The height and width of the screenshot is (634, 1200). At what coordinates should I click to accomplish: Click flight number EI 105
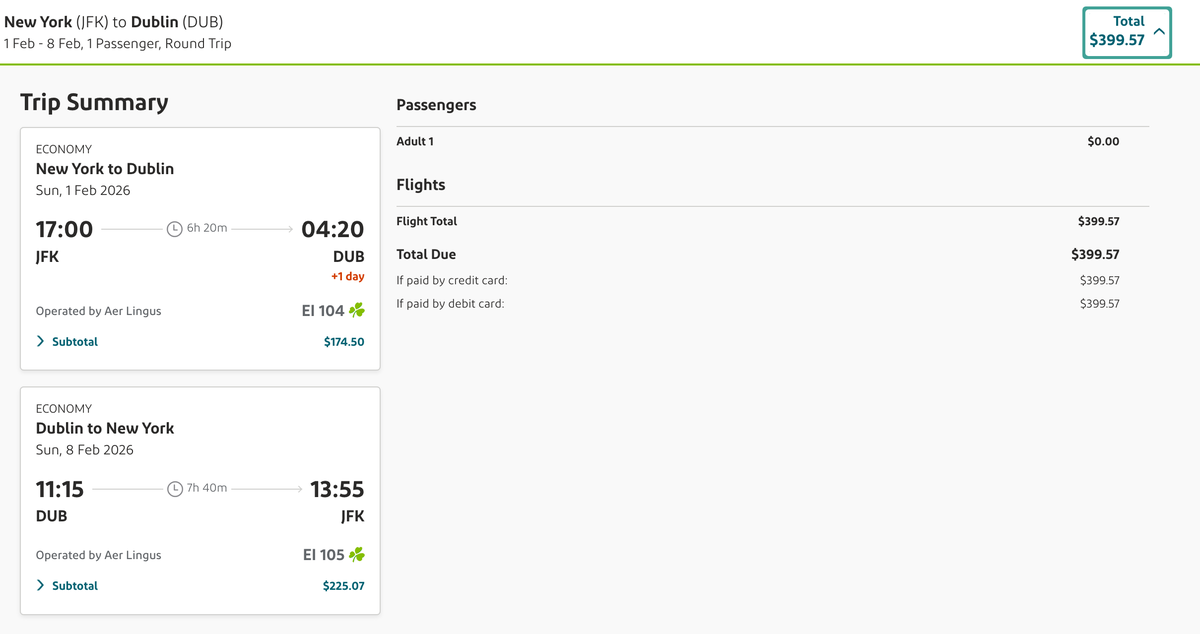(322, 554)
